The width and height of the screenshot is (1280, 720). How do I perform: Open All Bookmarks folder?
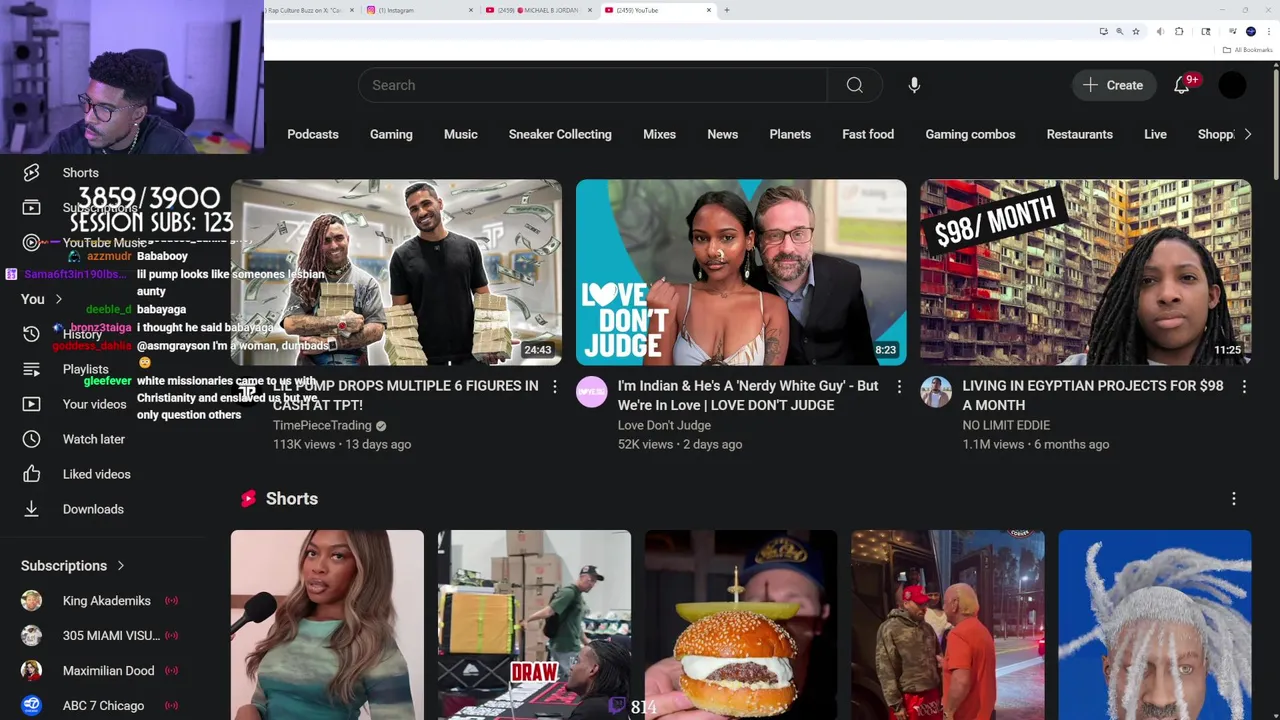click(1247, 50)
